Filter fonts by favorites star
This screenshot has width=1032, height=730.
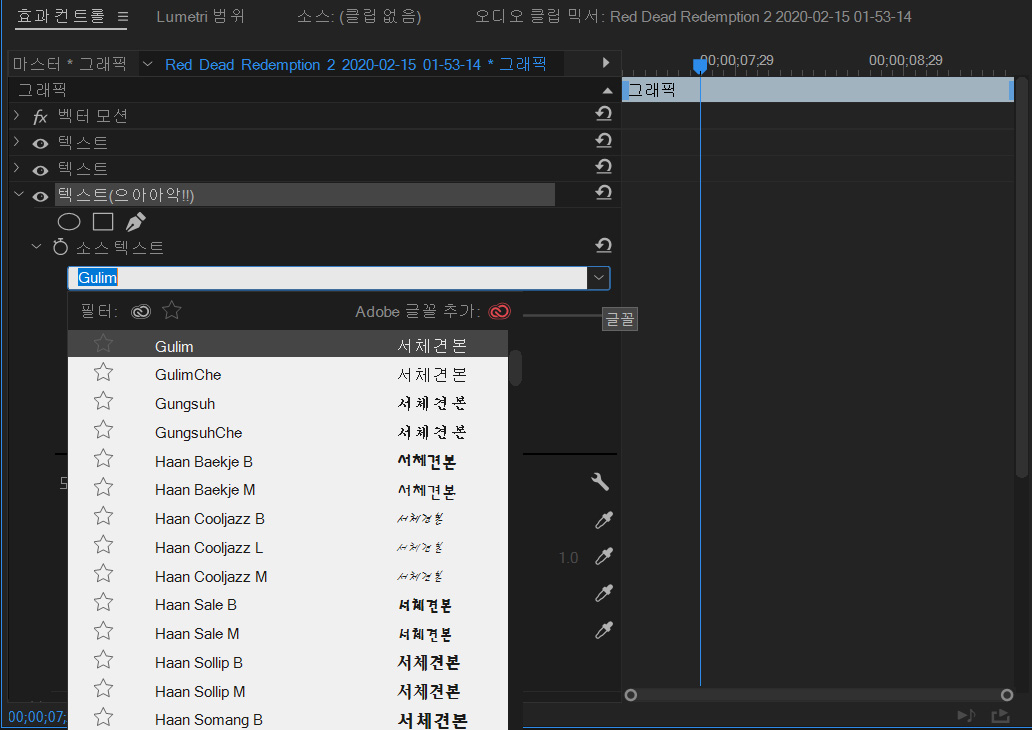point(172,310)
